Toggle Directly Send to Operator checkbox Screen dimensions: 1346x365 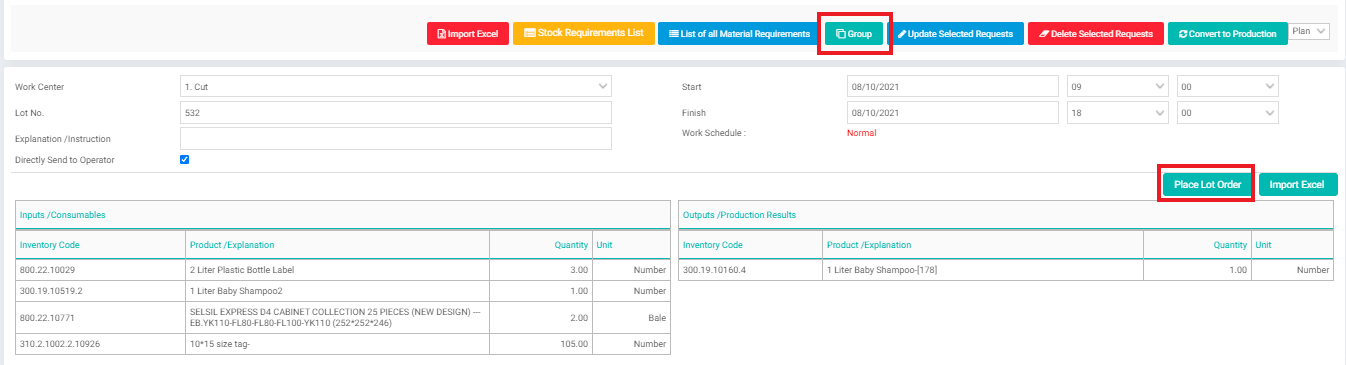tap(184, 159)
